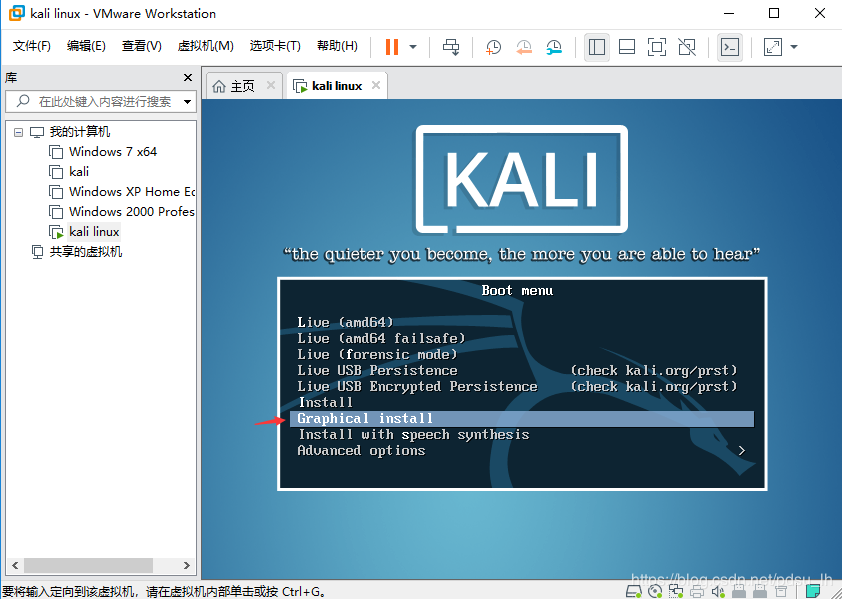Click the network adapter status icon

(x=676, y=592)
